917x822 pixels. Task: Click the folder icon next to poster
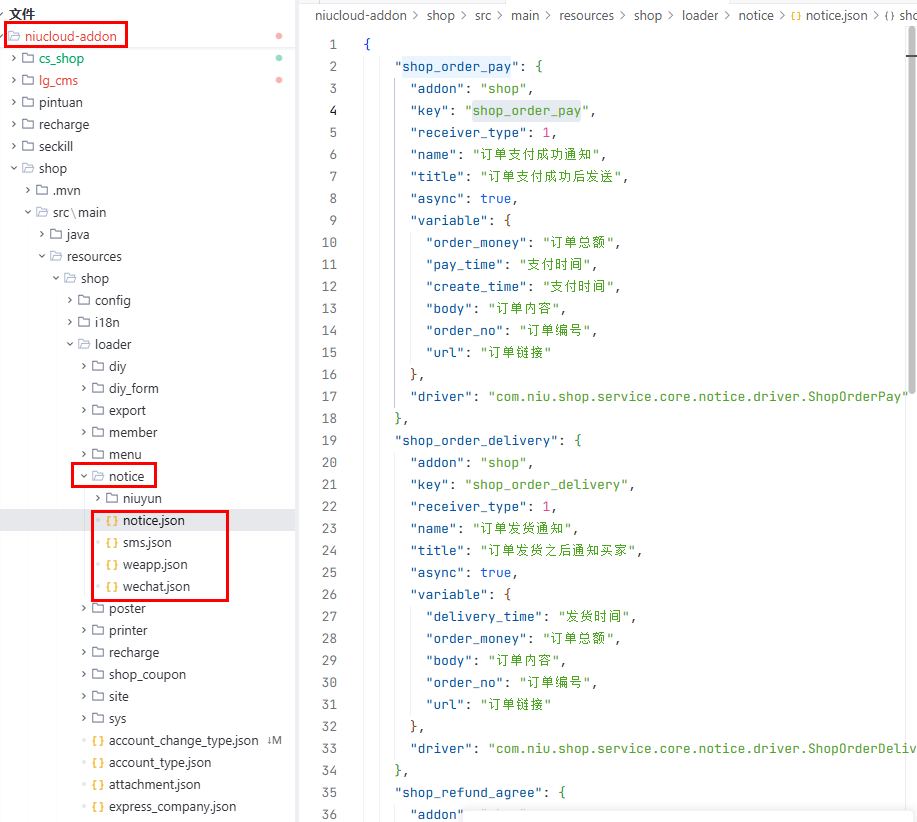[98, 609]
